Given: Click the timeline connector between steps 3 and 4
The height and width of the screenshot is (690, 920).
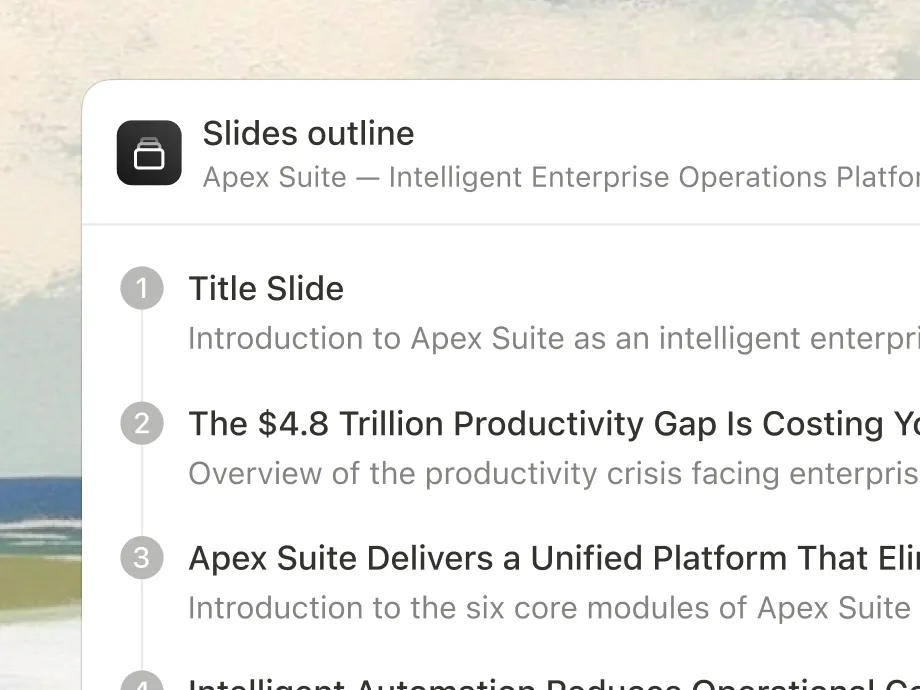Looking at the screenshot, I should pyautogui.click(x=142, y=625).
